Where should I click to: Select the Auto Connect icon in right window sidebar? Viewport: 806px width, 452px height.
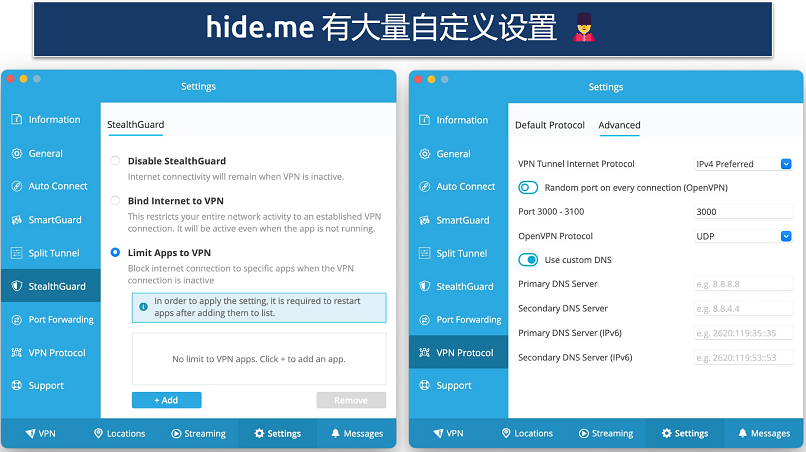[x=425, y=186]
